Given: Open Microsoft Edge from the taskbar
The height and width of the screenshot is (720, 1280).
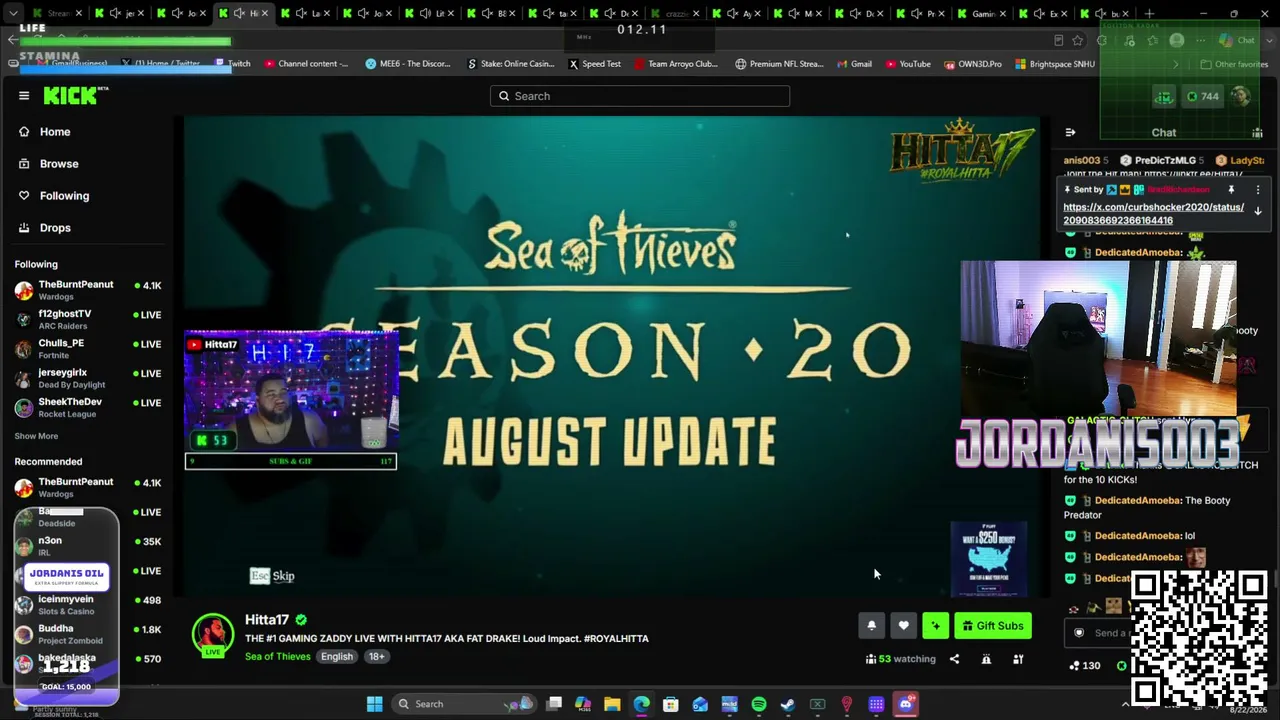Looking at the screenshot, I should [x=641, y=704].
